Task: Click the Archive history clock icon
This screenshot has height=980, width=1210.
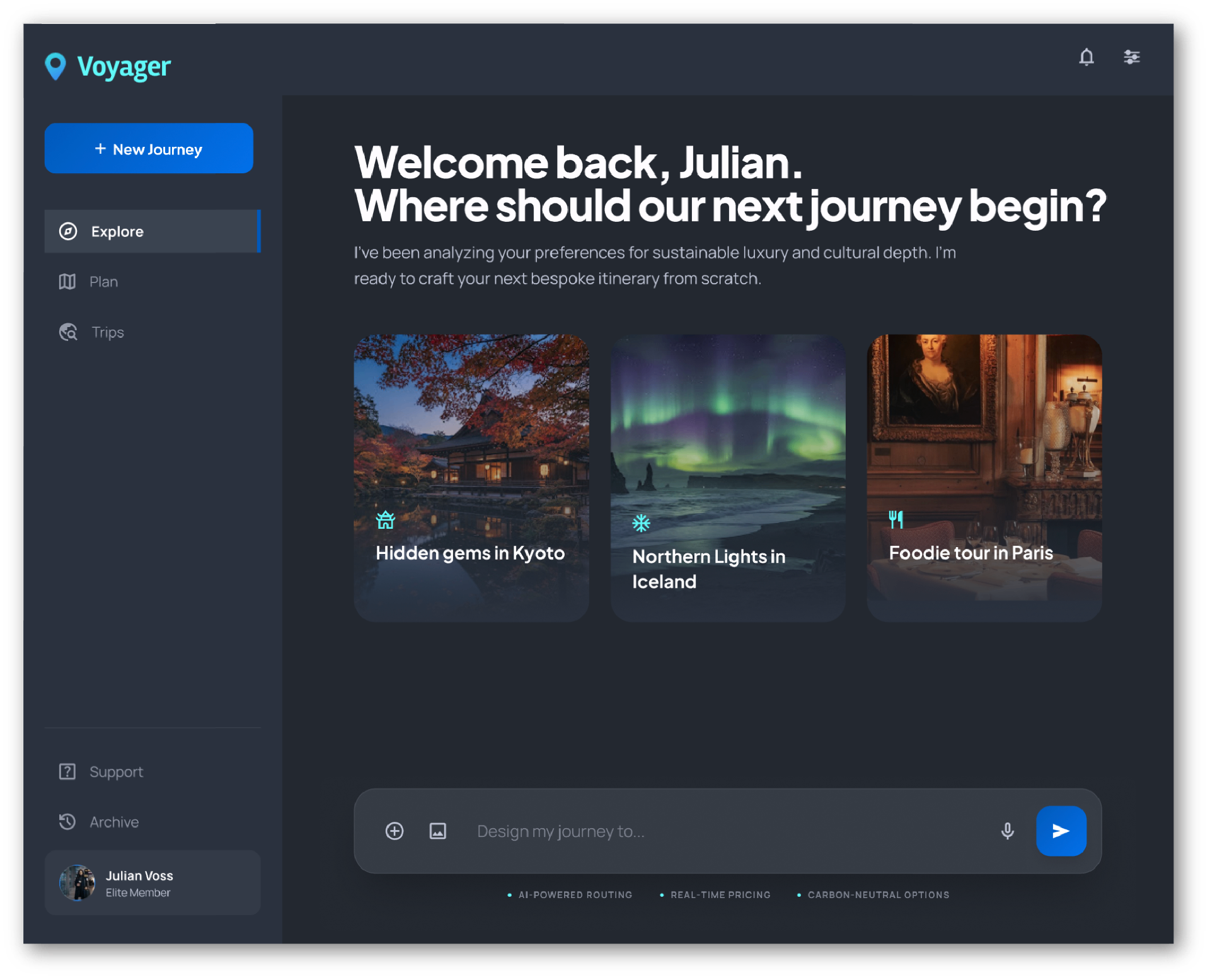Action: 67,822
